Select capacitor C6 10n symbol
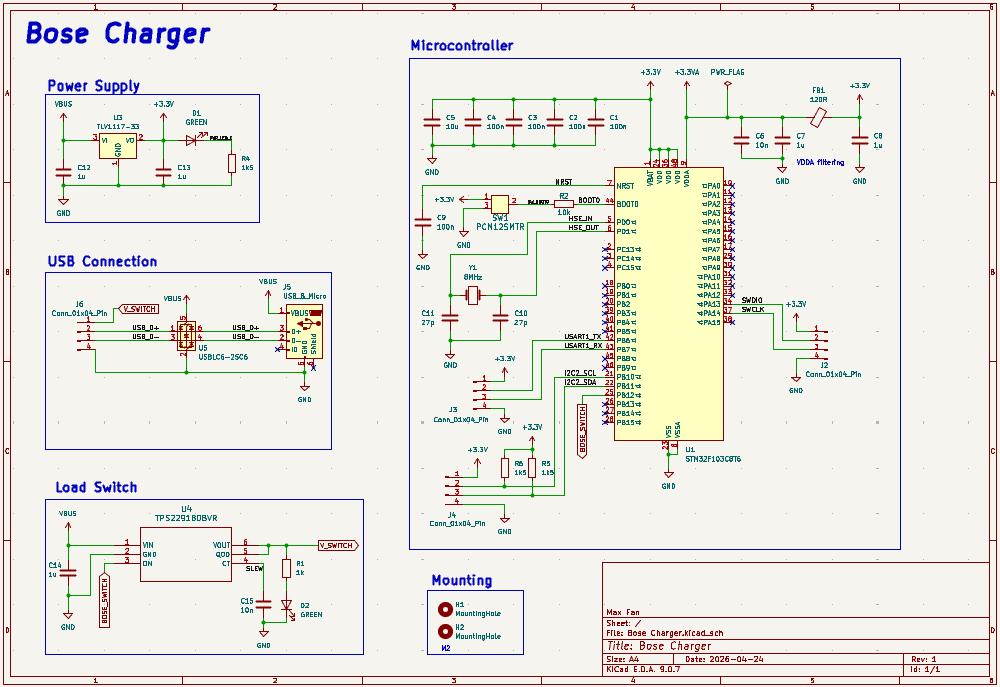This screenshot has height=687, width=1000. click(741, 140)
